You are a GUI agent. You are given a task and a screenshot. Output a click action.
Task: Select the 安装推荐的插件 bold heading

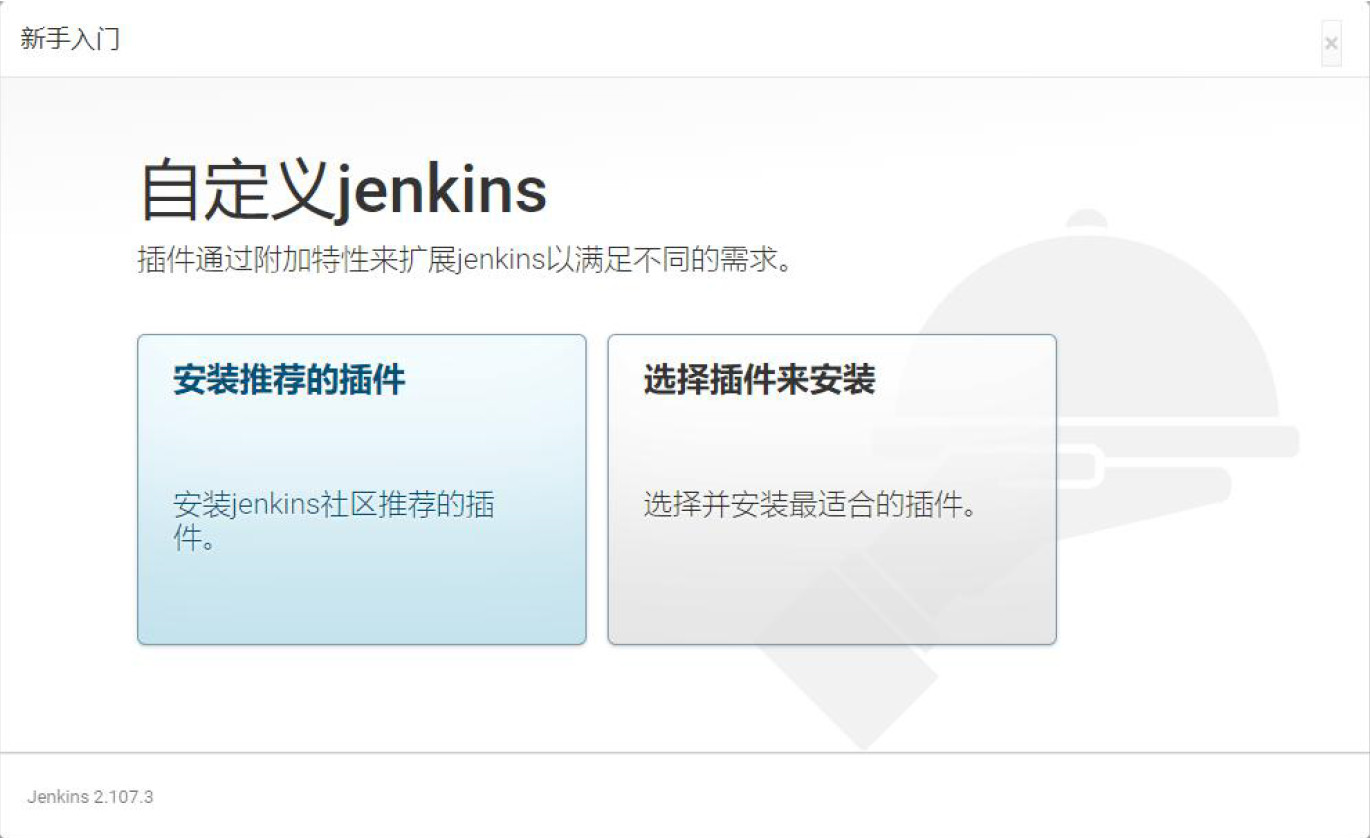pos(289,380)
